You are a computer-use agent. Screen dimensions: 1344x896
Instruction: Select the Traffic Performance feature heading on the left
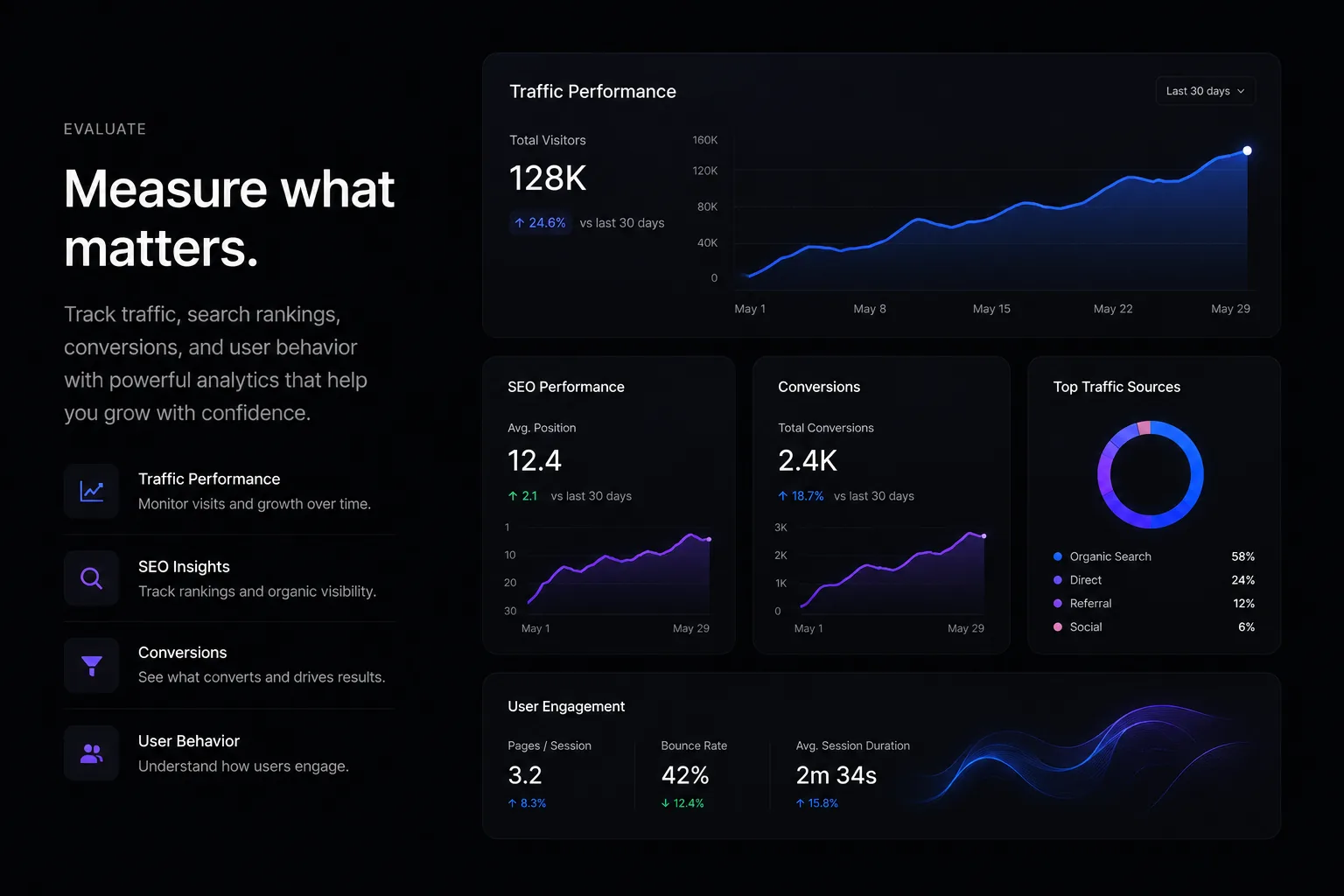click(x=209, y=479)
